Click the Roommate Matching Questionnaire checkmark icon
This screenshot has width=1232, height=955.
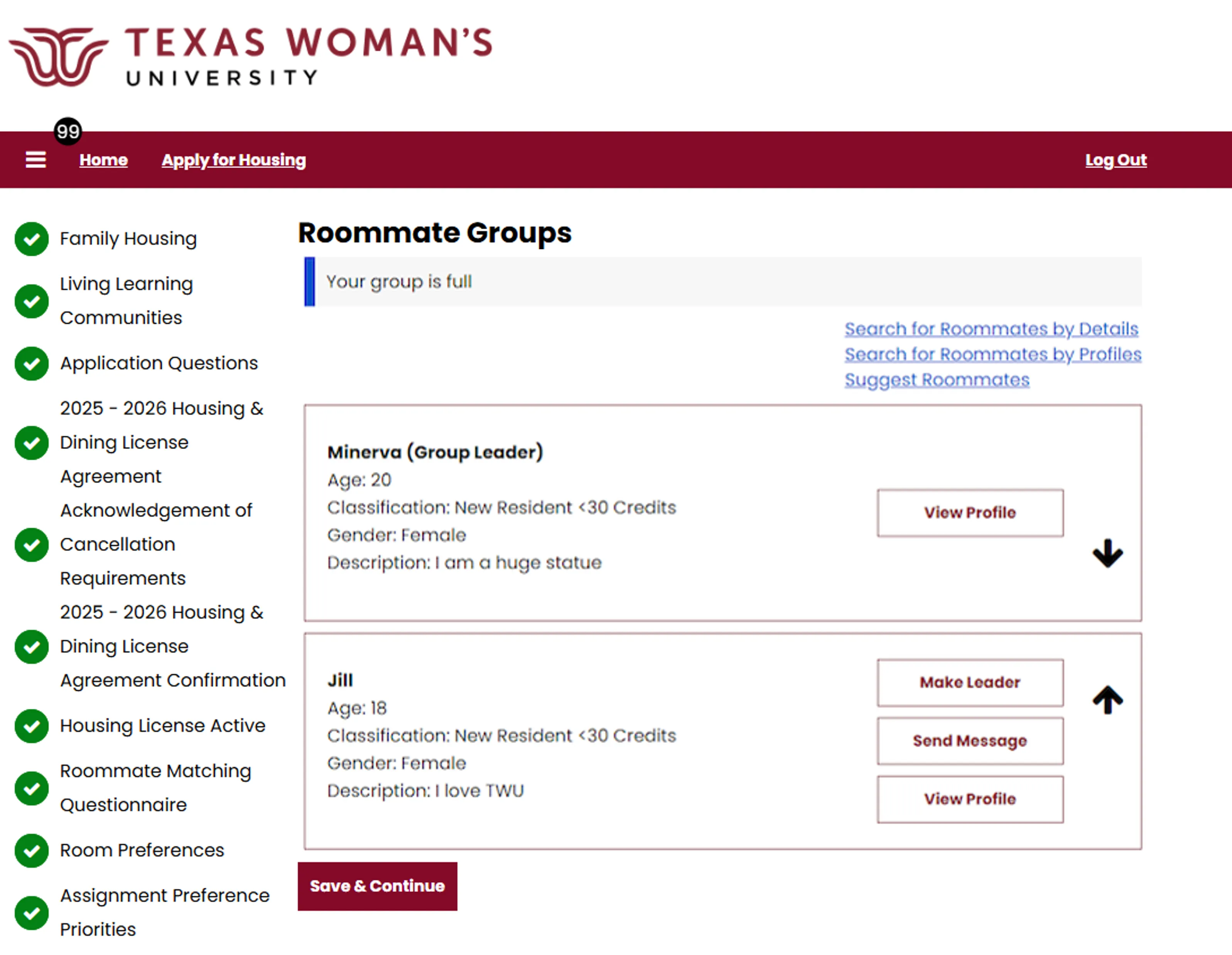pos(32,788)
